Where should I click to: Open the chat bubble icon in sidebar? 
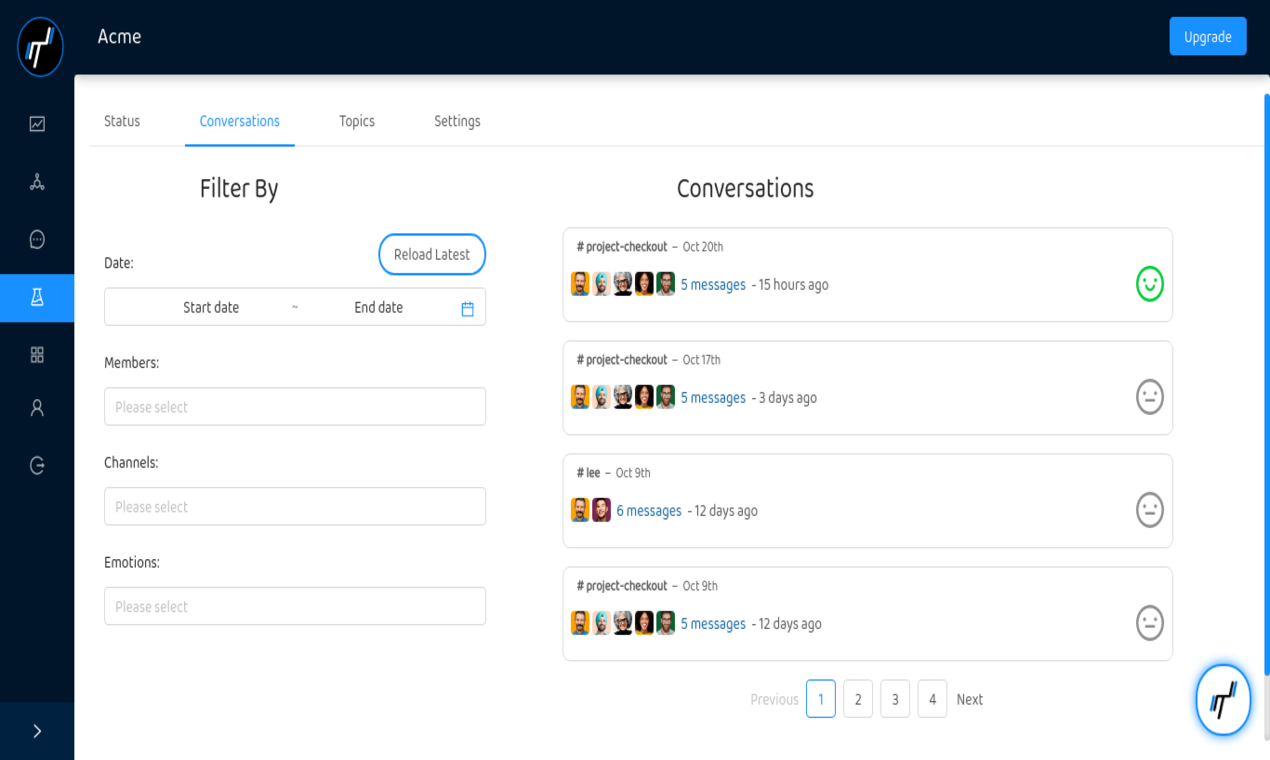[37, 239]
